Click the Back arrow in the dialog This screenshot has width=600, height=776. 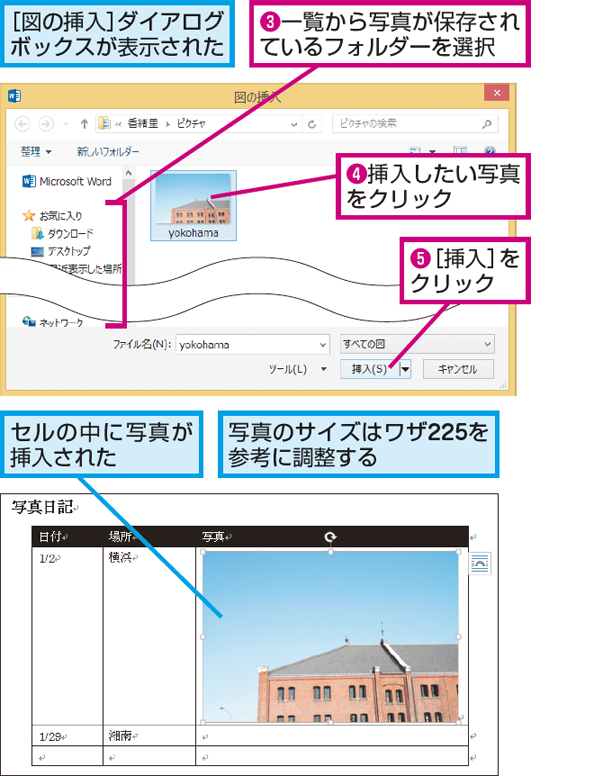[22, 124]
